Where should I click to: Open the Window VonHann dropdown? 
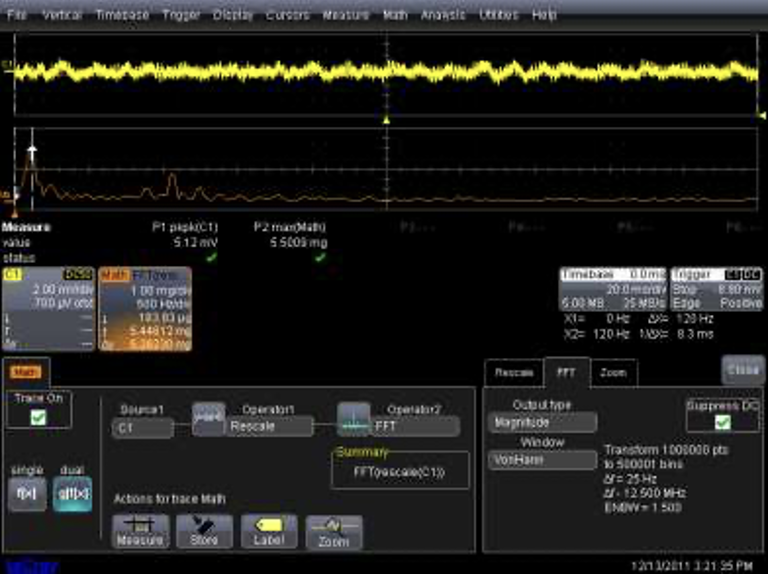click(x=541, y=460)
